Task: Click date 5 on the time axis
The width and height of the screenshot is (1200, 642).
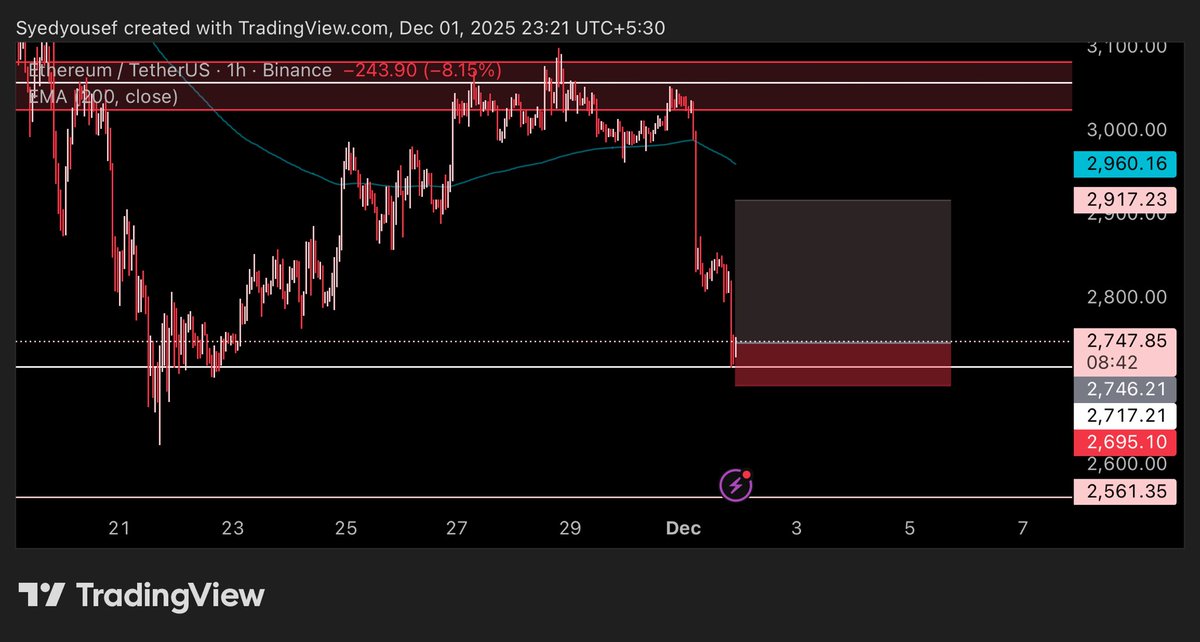Action: [x=909, y=528]
